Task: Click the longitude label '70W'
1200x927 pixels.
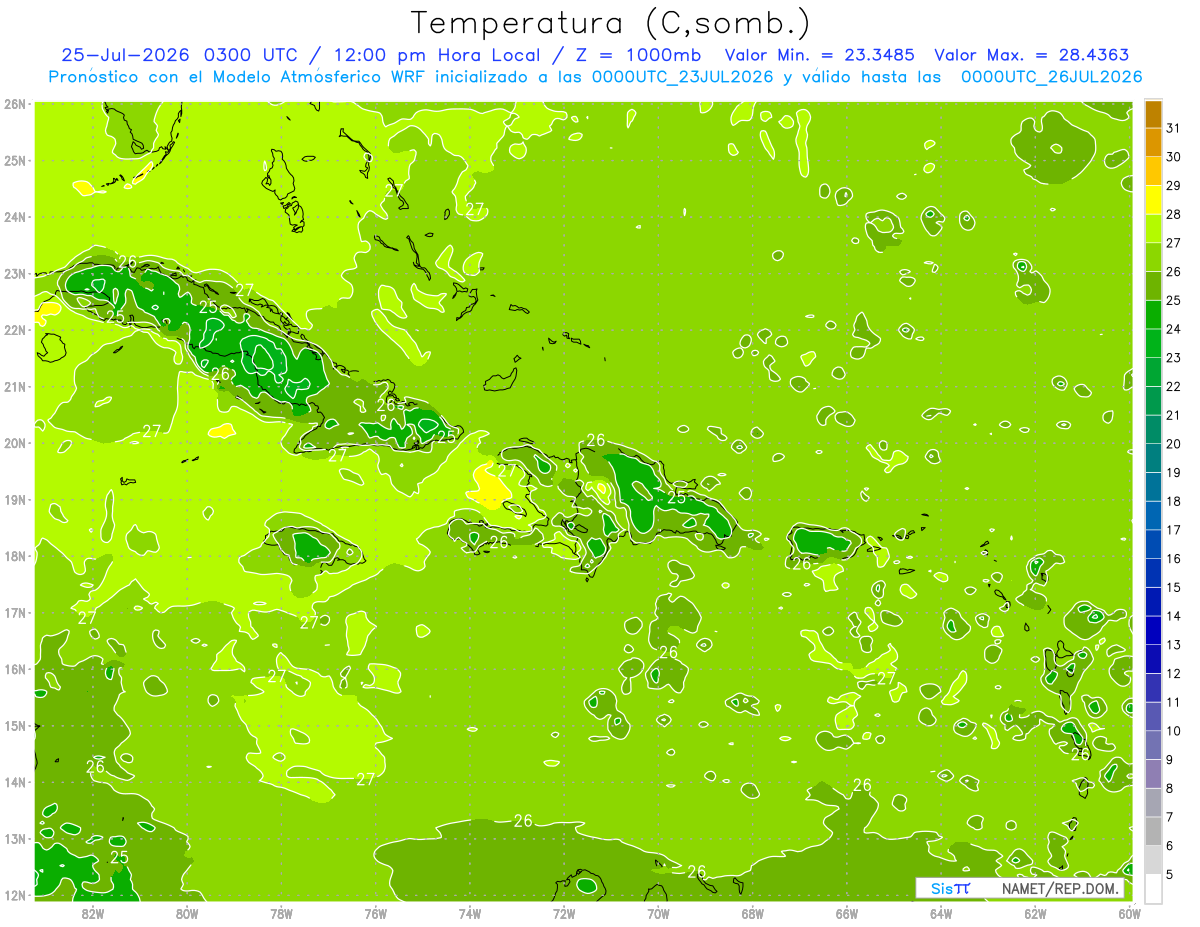Action: (x=658, y=913)
